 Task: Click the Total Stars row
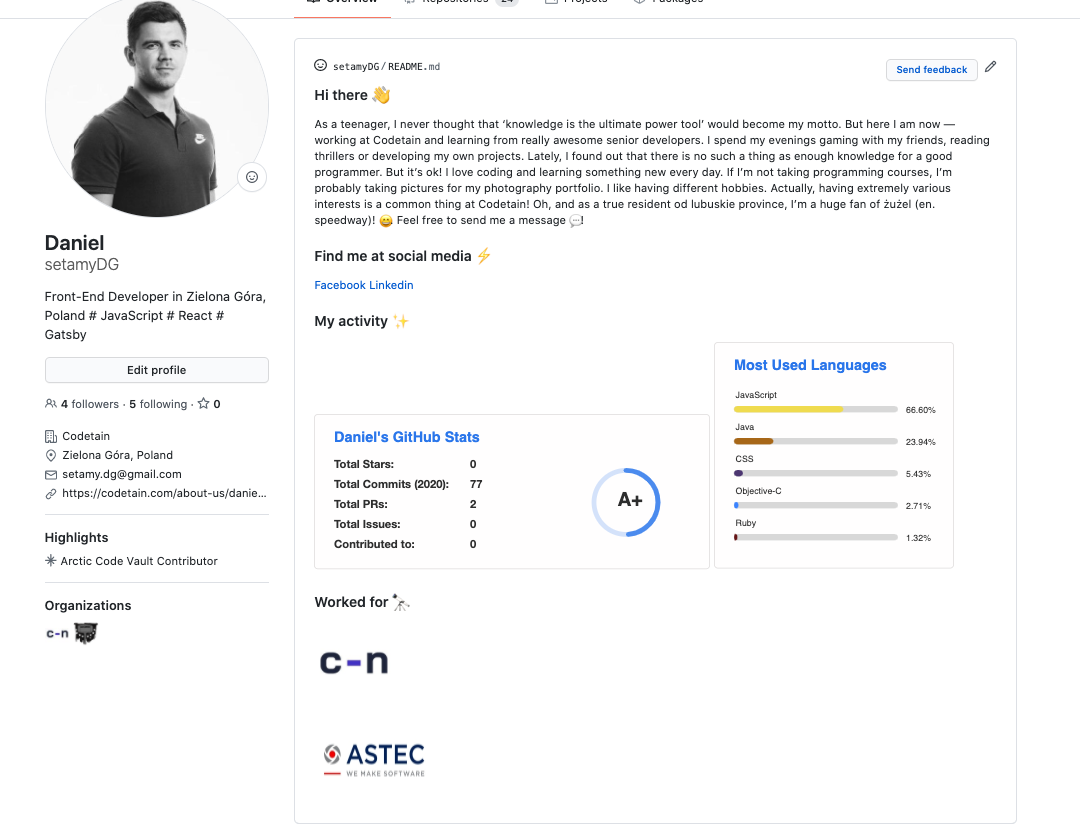click(405, 464)
